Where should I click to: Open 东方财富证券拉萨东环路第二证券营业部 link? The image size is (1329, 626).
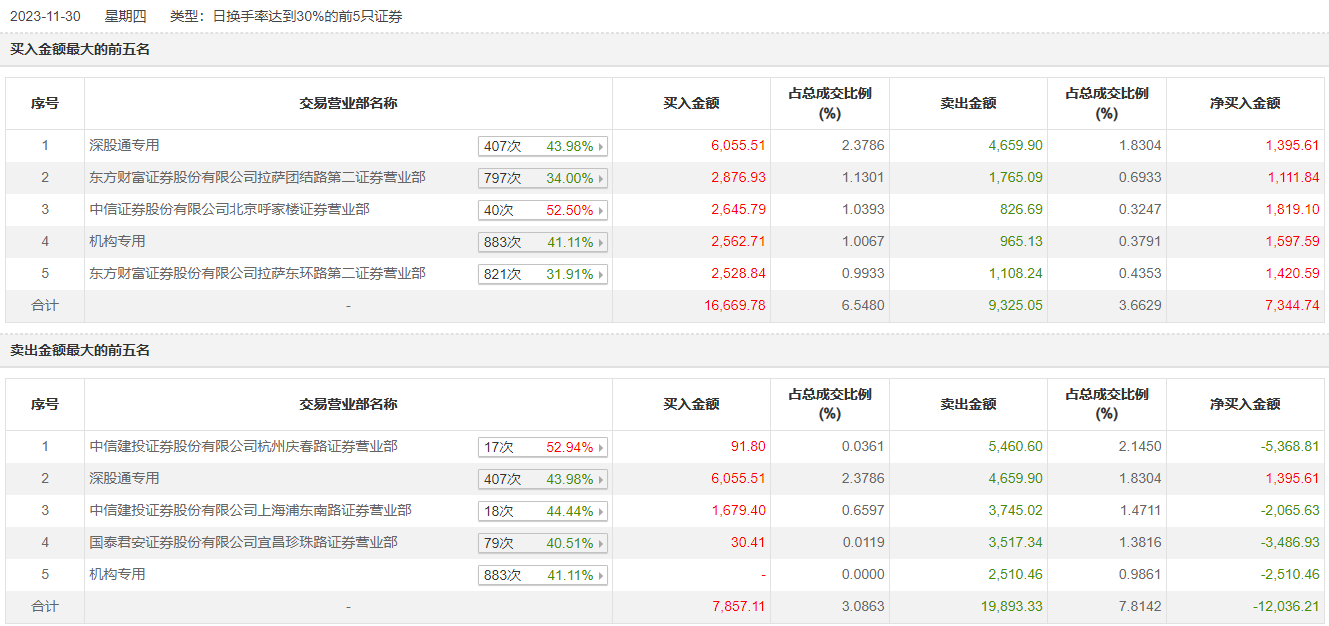(257, 274)
